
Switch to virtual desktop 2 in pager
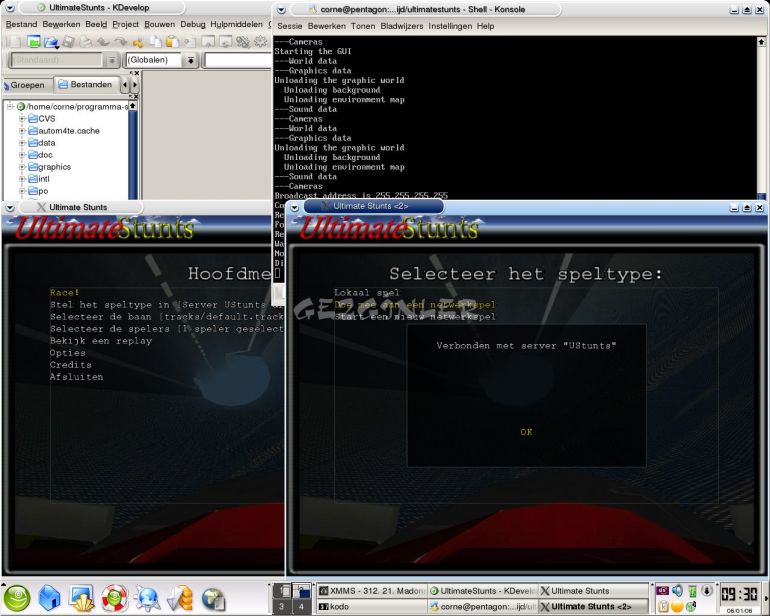pyautogui.click(x=301, y=590)
